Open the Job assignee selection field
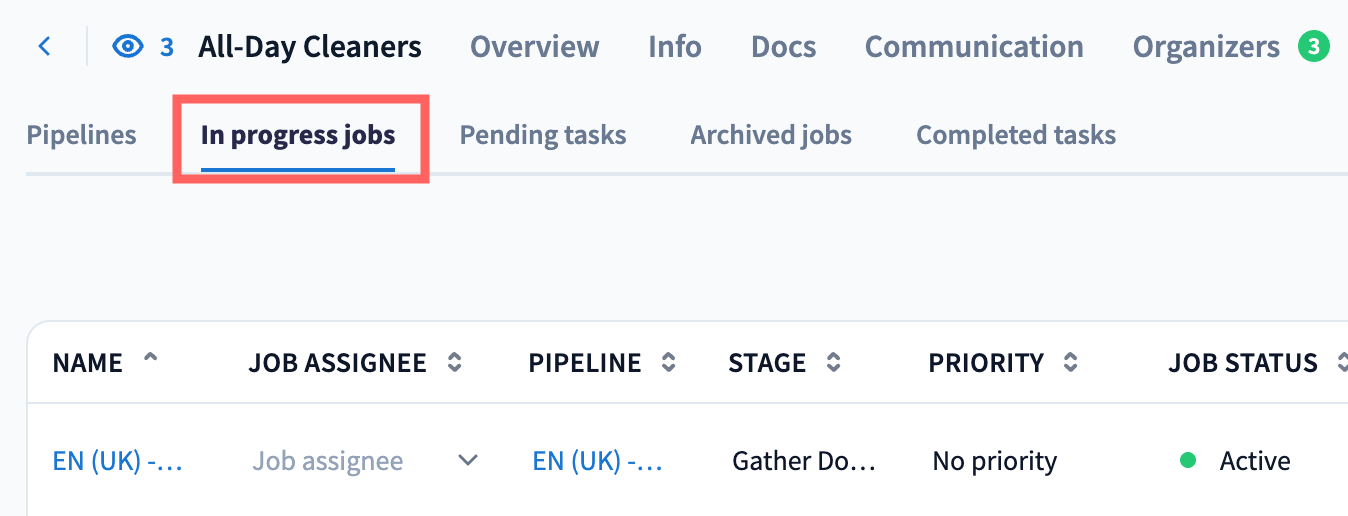 328,461
